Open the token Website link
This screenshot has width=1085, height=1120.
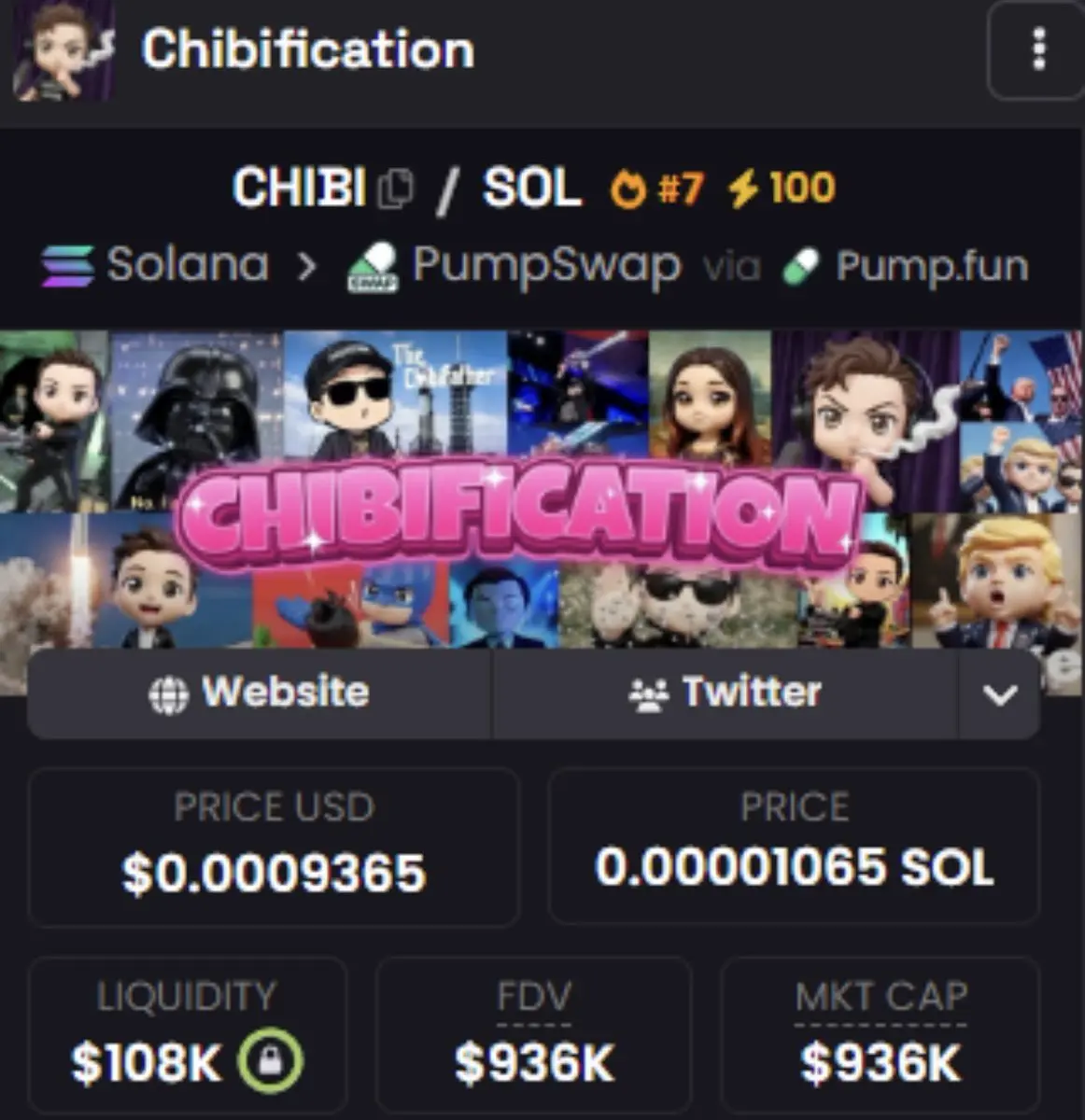259,694
